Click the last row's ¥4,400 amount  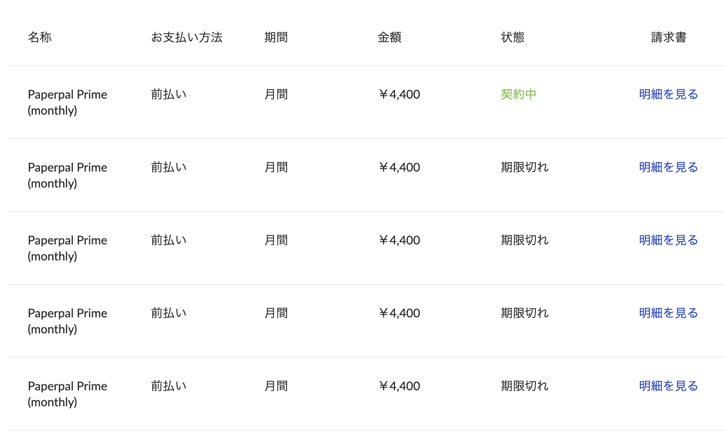[399, 386]
